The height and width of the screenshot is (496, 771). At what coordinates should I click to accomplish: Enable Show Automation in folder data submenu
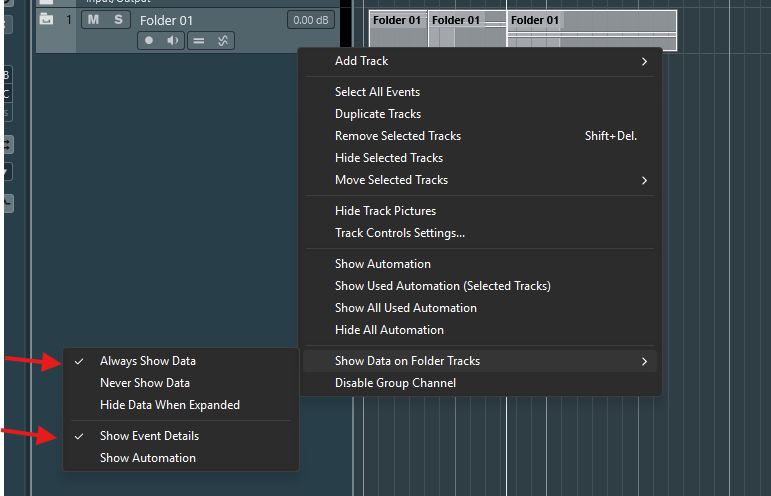181,458
